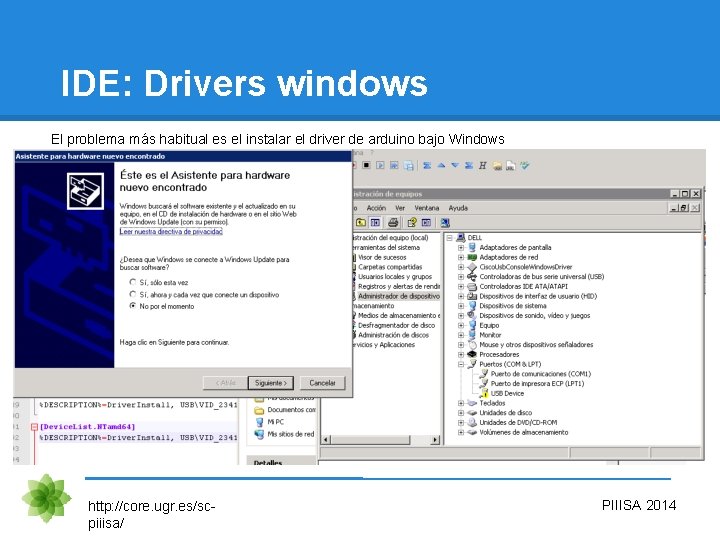Select 'Visor de sucesos' in left tree
This screenshot has height=540, width=720.
pyautogui.click(x=382, y=257)
